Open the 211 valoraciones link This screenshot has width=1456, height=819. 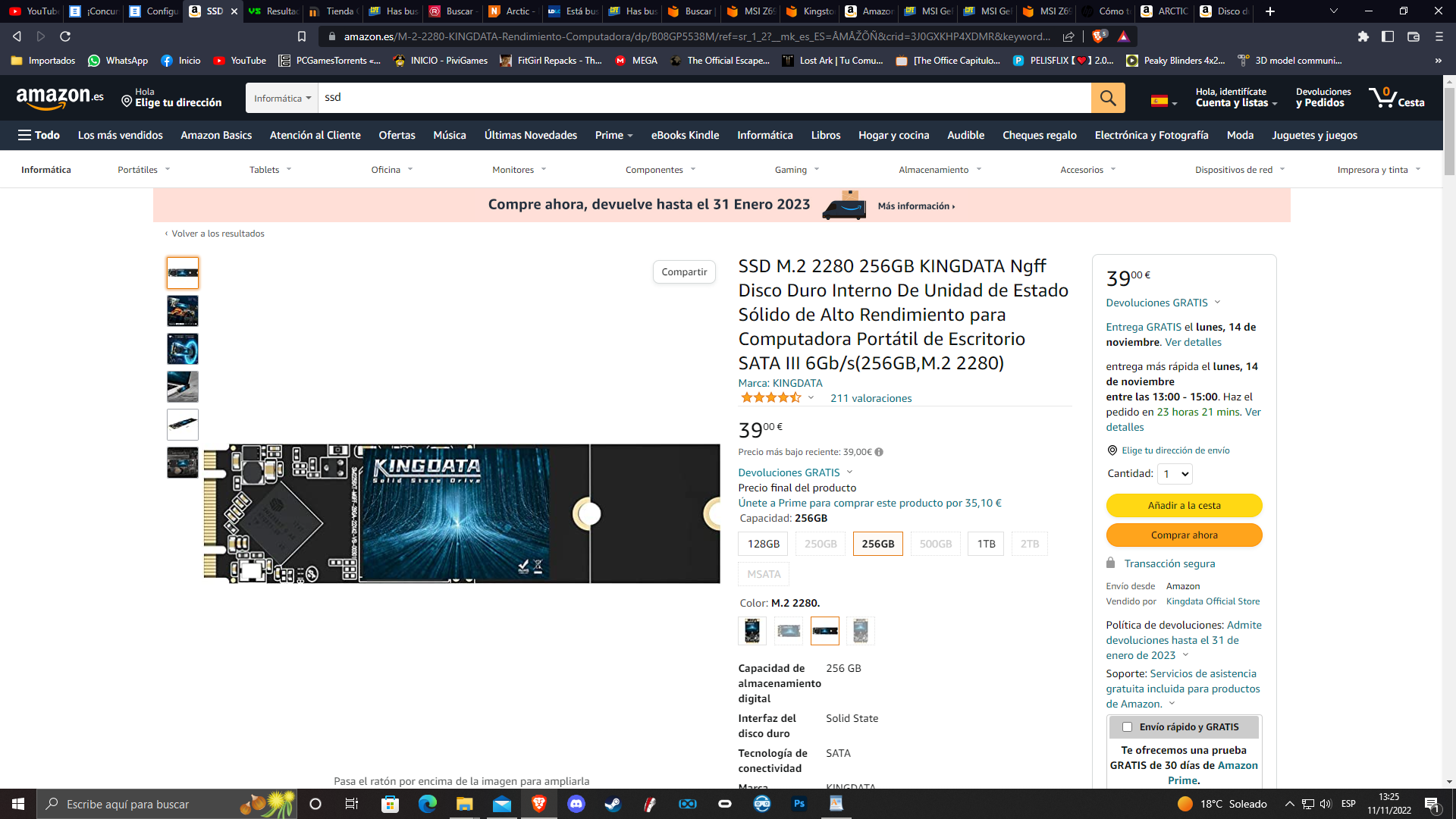click(871, 398)
